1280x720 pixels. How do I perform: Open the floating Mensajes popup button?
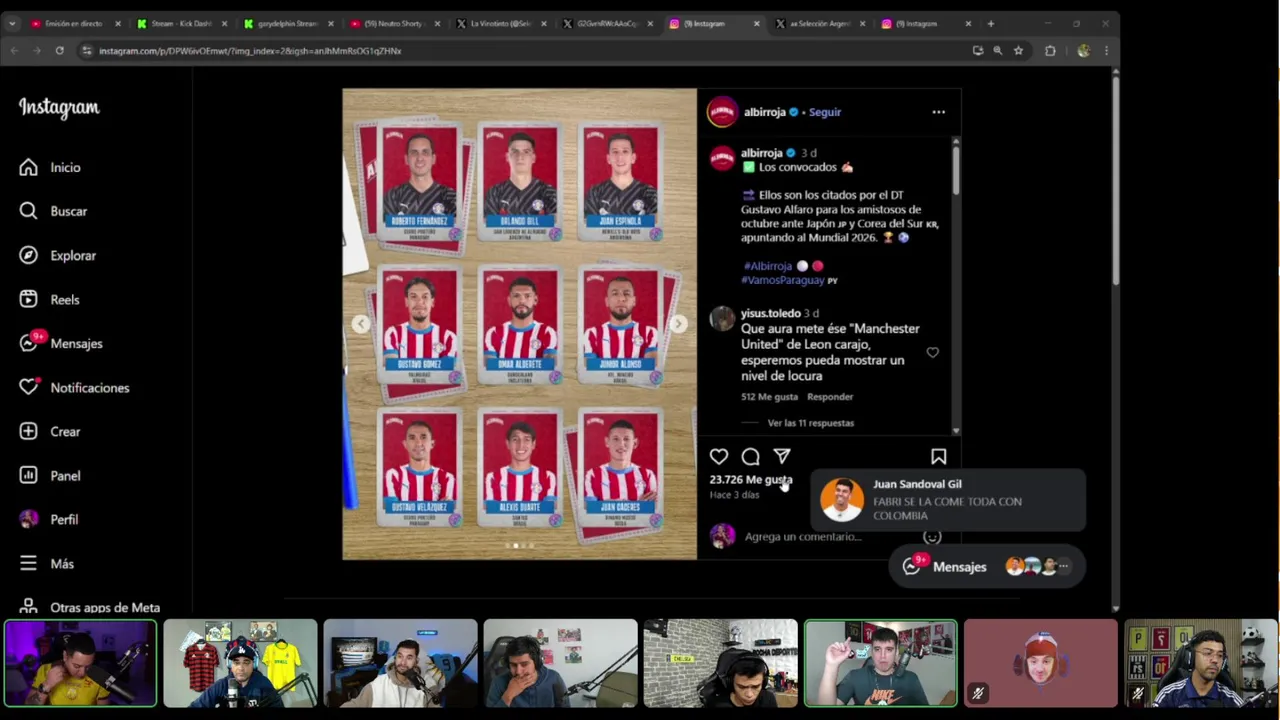point(985,567)
